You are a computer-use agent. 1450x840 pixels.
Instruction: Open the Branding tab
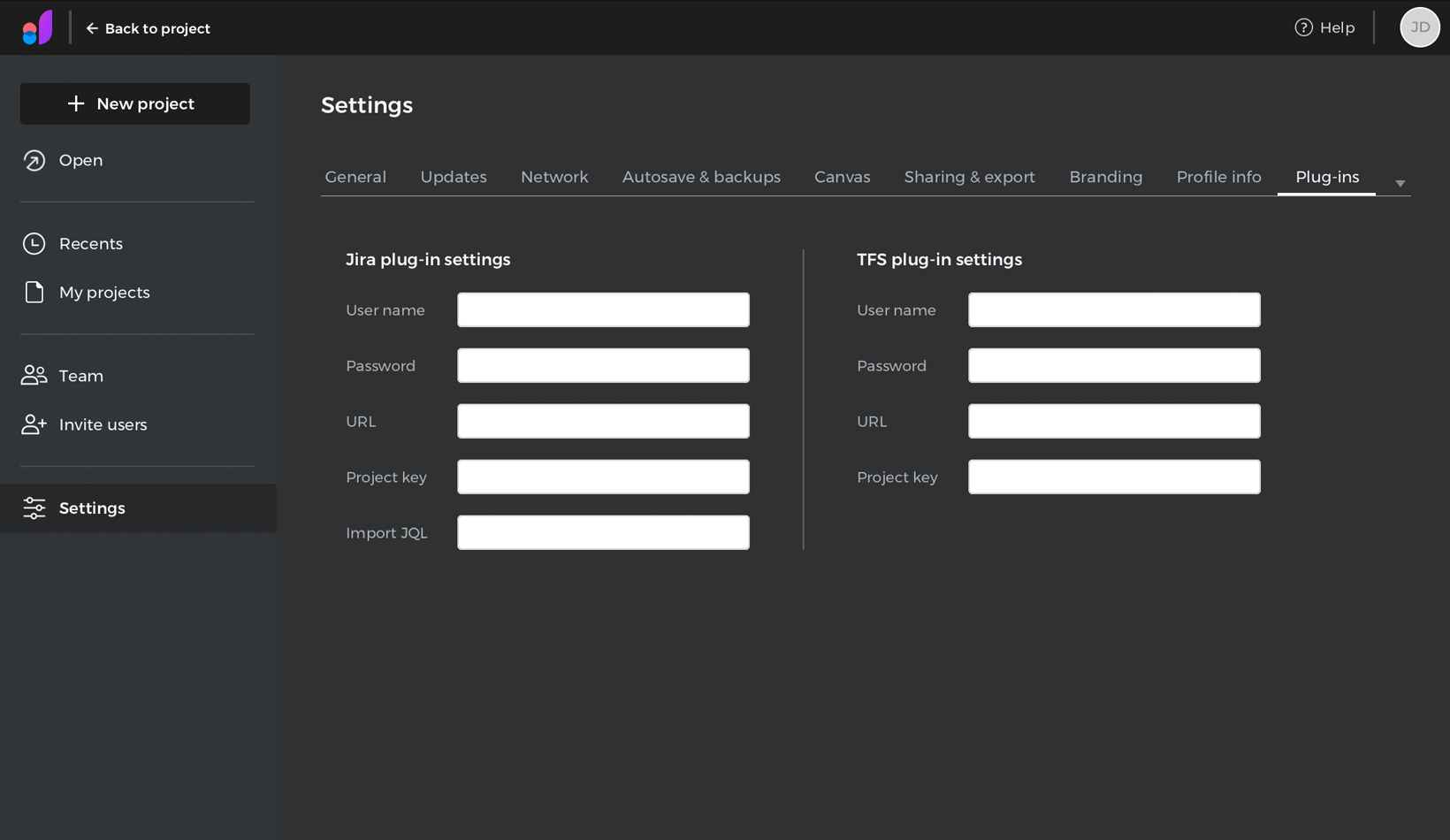tap(1105, 177)
